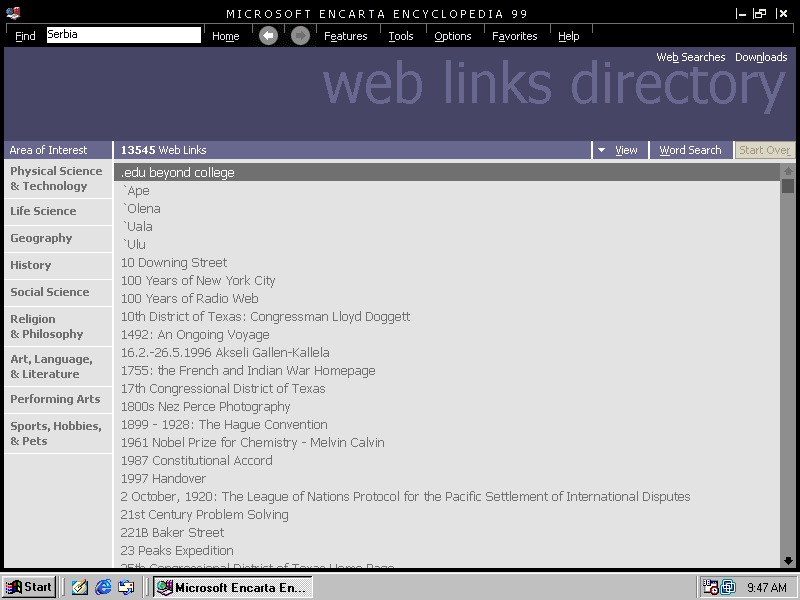Select the Physical Science & Technology category
Screen dimensions: 800x600
[x=58, y=179]
